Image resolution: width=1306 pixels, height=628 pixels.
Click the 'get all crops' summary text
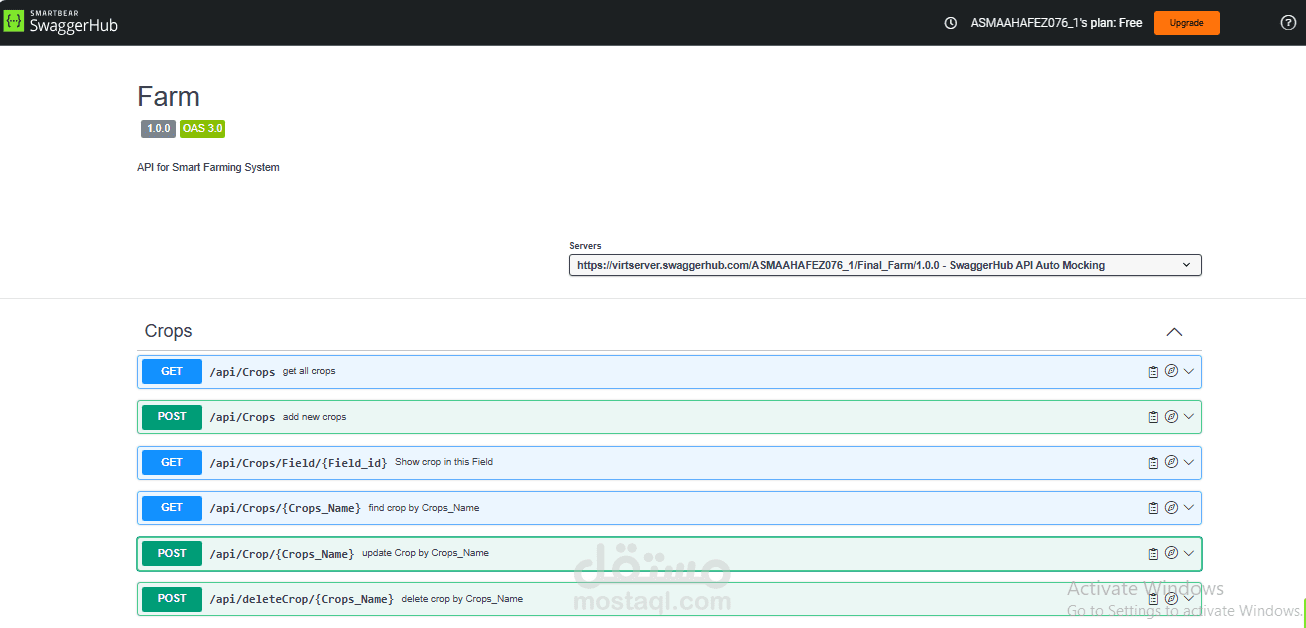[309, 371]
